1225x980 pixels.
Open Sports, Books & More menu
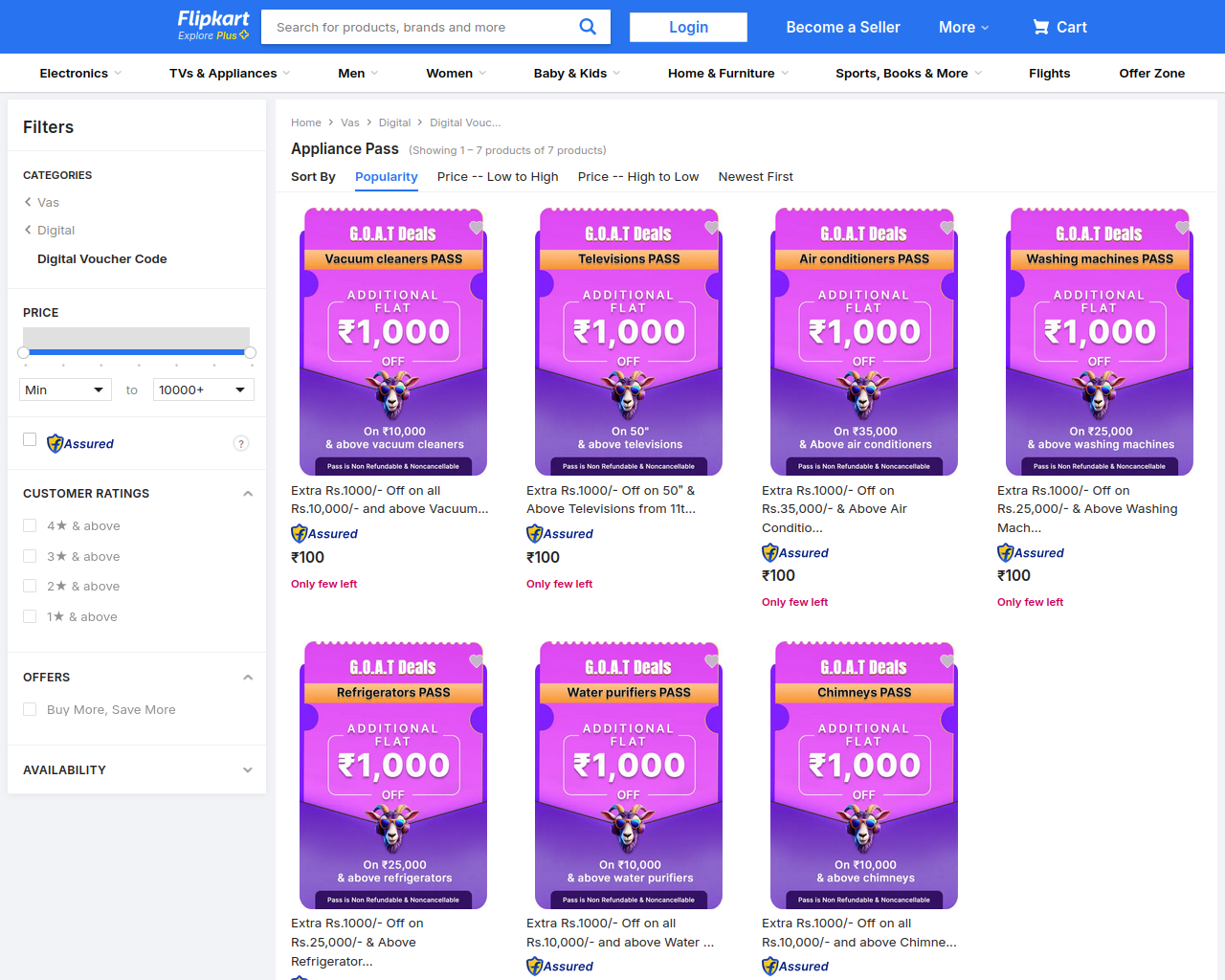tap(909, 73)
